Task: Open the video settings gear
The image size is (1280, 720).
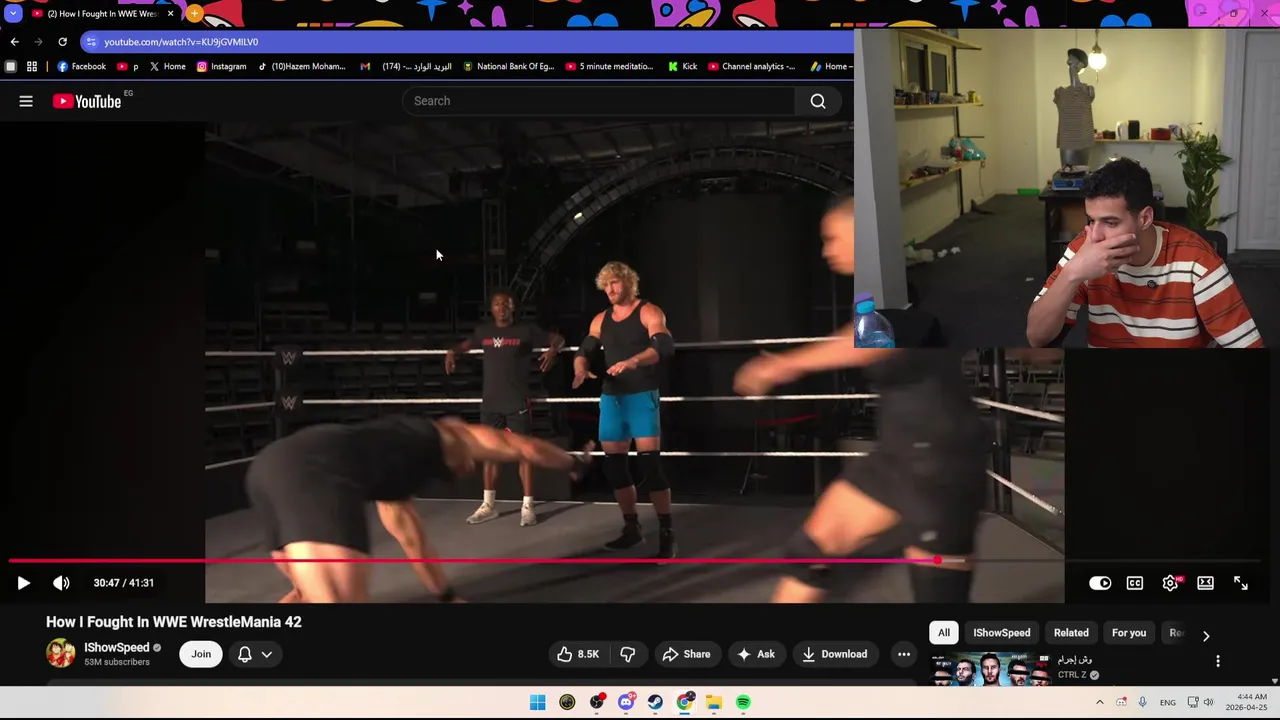Action: click(1170, 583)
